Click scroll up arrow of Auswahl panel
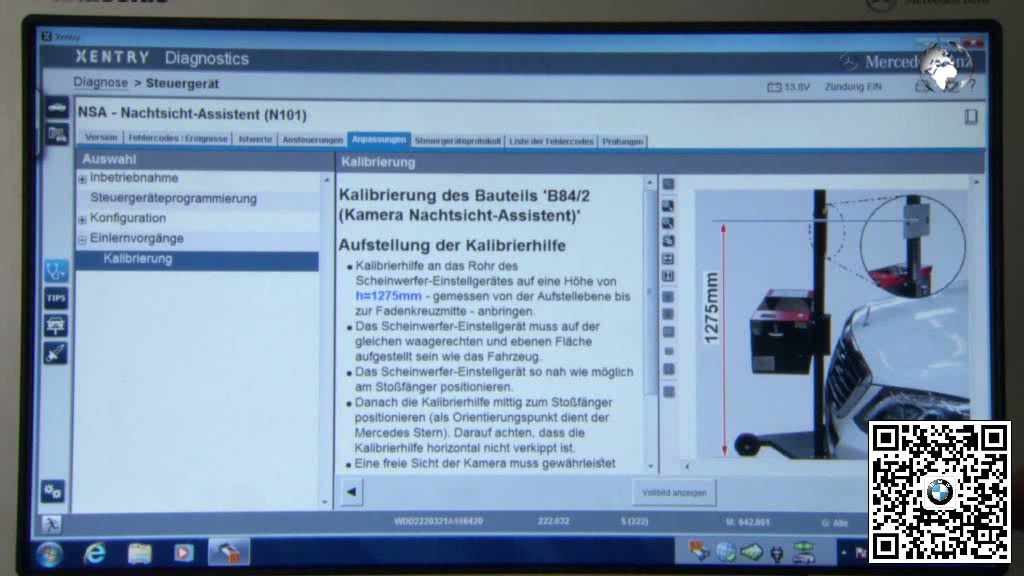 pyautogui.click(x=327, y=180)
